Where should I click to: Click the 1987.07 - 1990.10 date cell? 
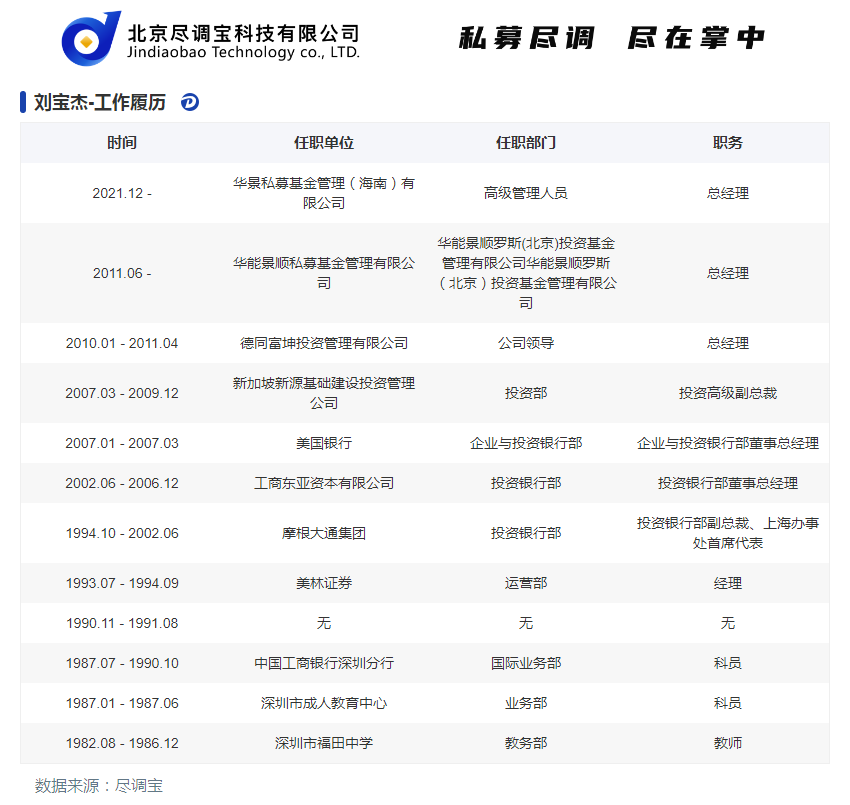[x=122, y=663]
